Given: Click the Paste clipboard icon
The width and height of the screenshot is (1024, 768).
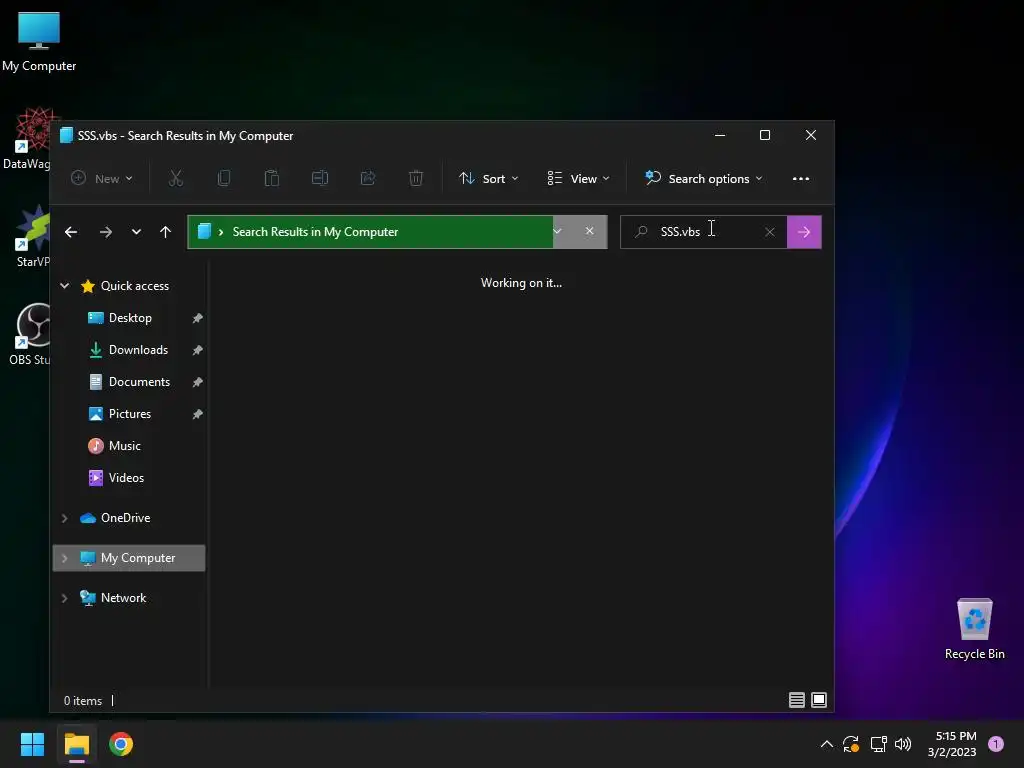Looking at the screenshot, I should pos(272,178).
